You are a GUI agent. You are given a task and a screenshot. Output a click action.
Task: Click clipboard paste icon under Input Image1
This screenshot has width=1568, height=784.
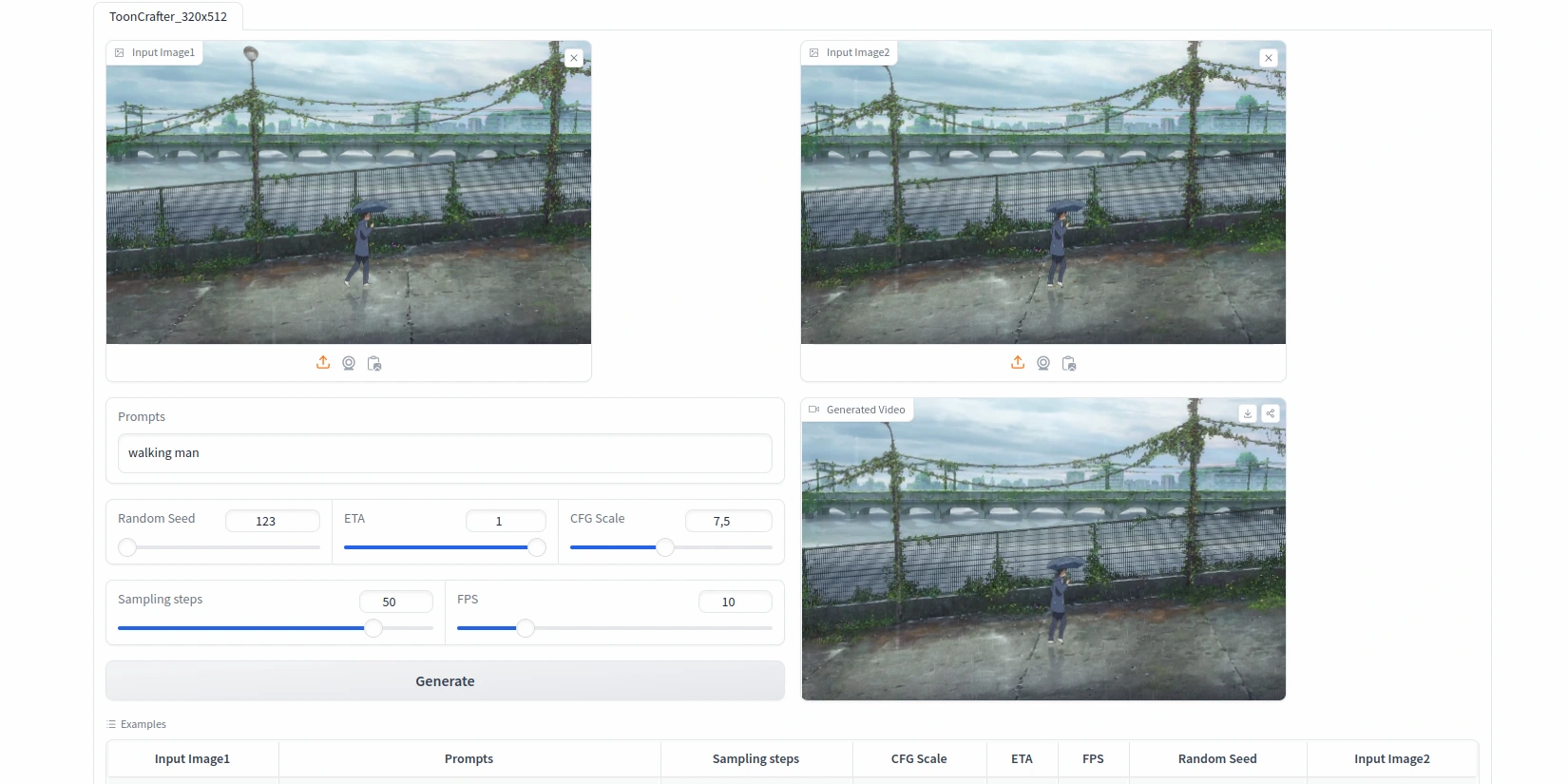pos(374,363)
